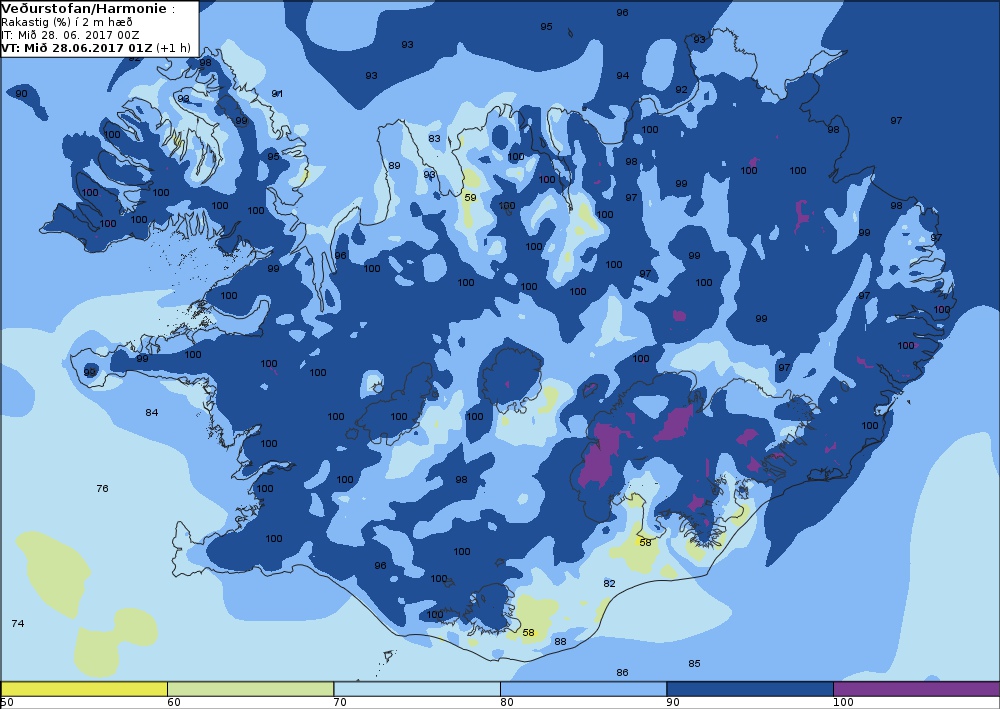Click the yellow 50–60 legend color band
This screenshot has width=1000, height=709.
click(x=84, y=689)
